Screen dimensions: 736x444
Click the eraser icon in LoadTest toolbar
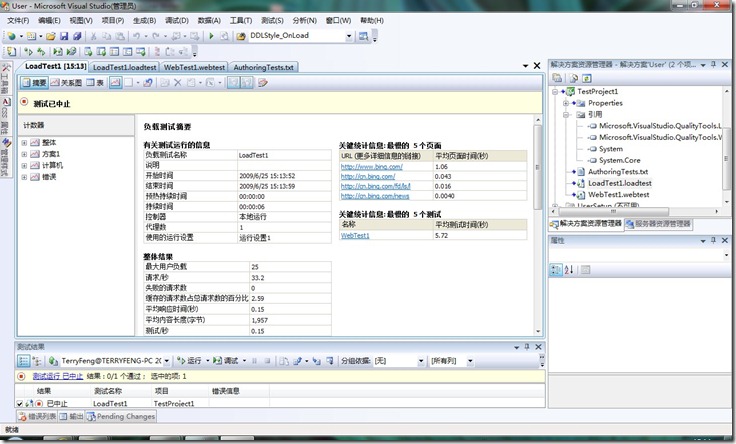click(x=263, y=83)
